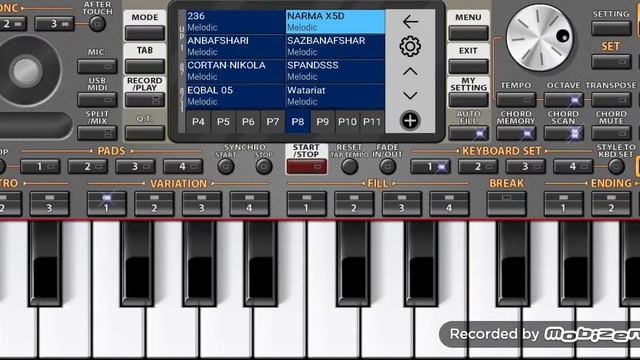Tap the FADE IN/OUT round button

tap(387, 167)
